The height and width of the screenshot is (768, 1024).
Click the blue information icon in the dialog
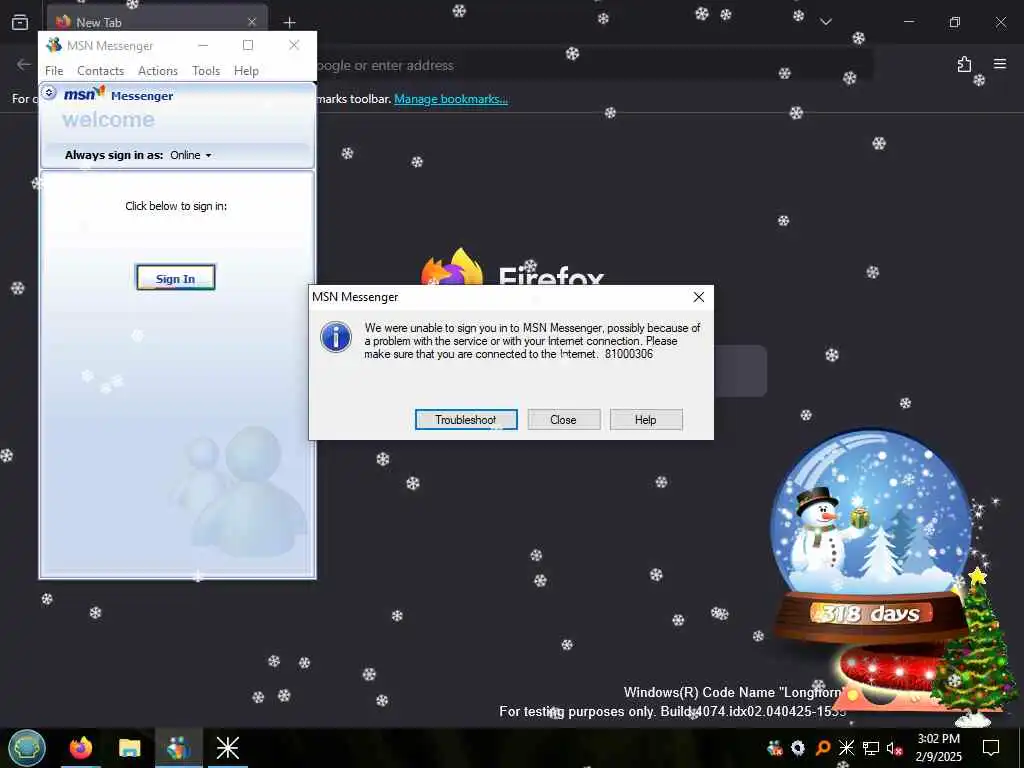tap(336, 338)
